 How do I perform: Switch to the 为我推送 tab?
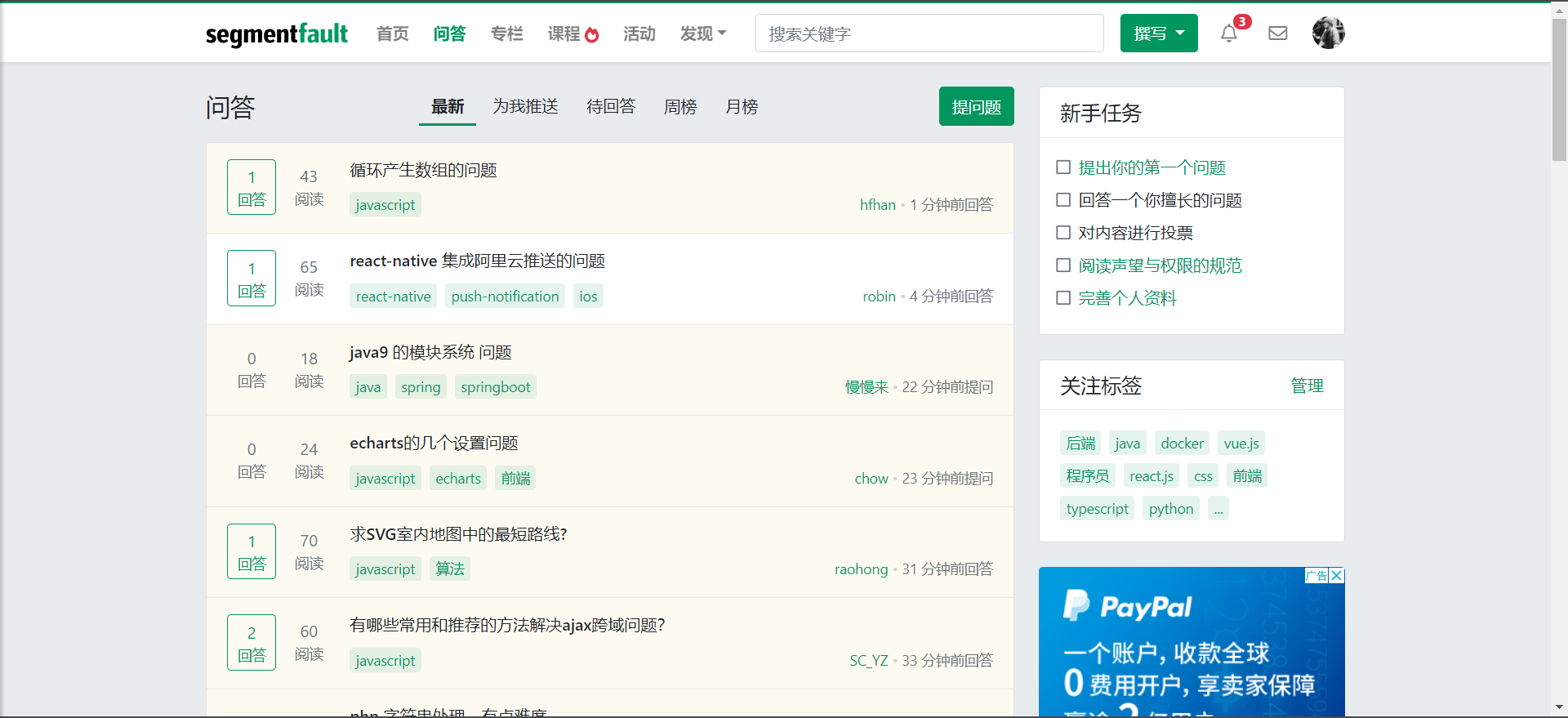(525, 107)
